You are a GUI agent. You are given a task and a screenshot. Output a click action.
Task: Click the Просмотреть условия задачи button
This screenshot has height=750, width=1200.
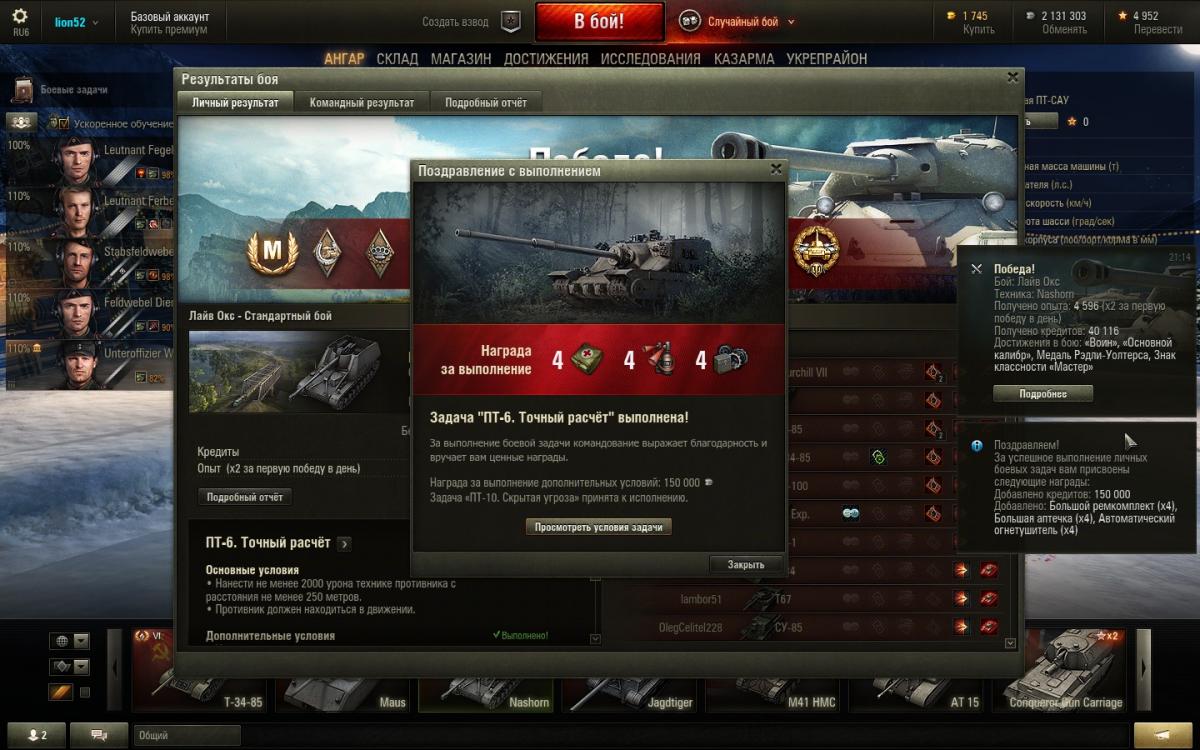599,527
